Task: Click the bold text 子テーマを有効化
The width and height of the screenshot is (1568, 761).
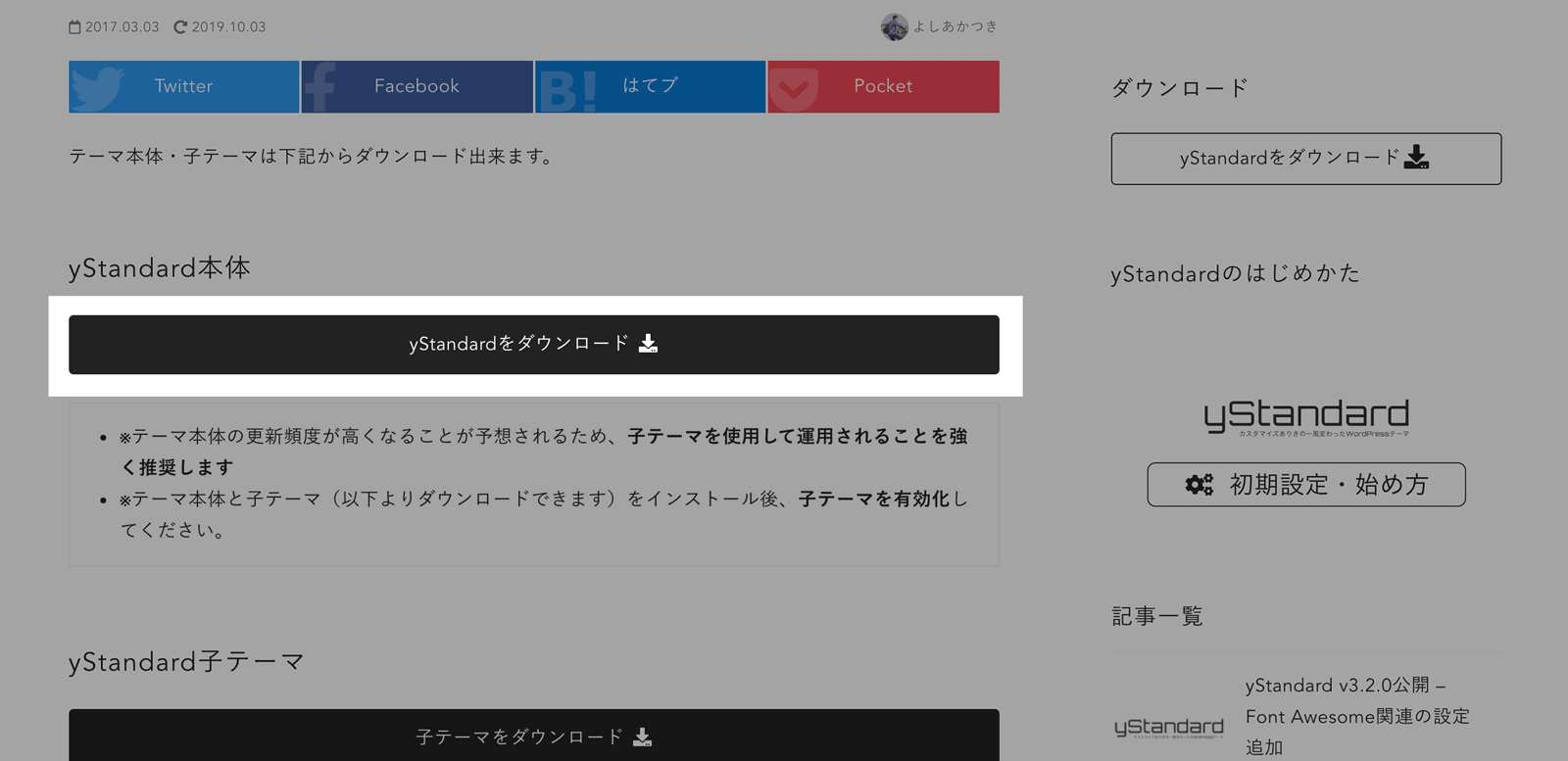Action: 874,499
